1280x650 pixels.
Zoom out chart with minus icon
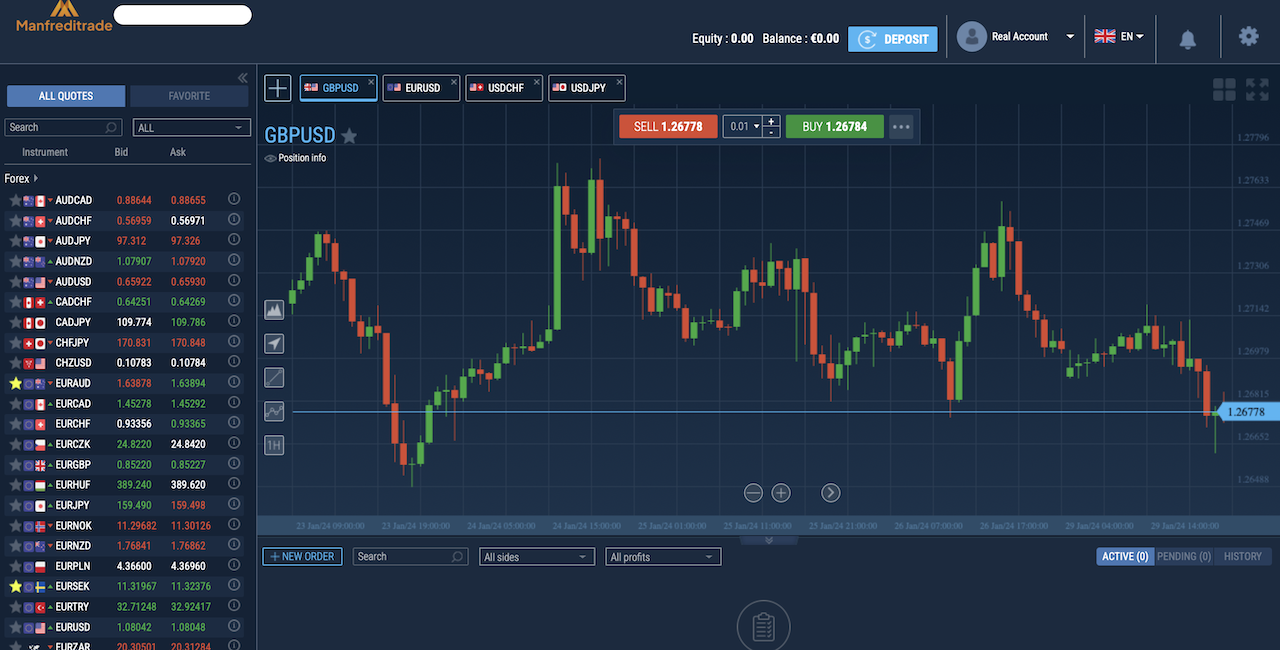tap(753, 493)
